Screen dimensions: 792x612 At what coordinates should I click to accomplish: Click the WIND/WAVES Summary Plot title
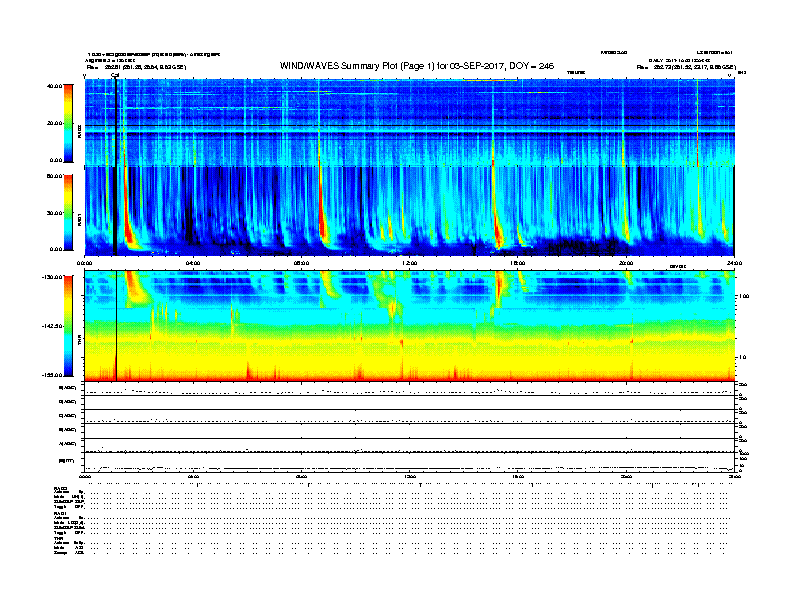coord(417,66)
